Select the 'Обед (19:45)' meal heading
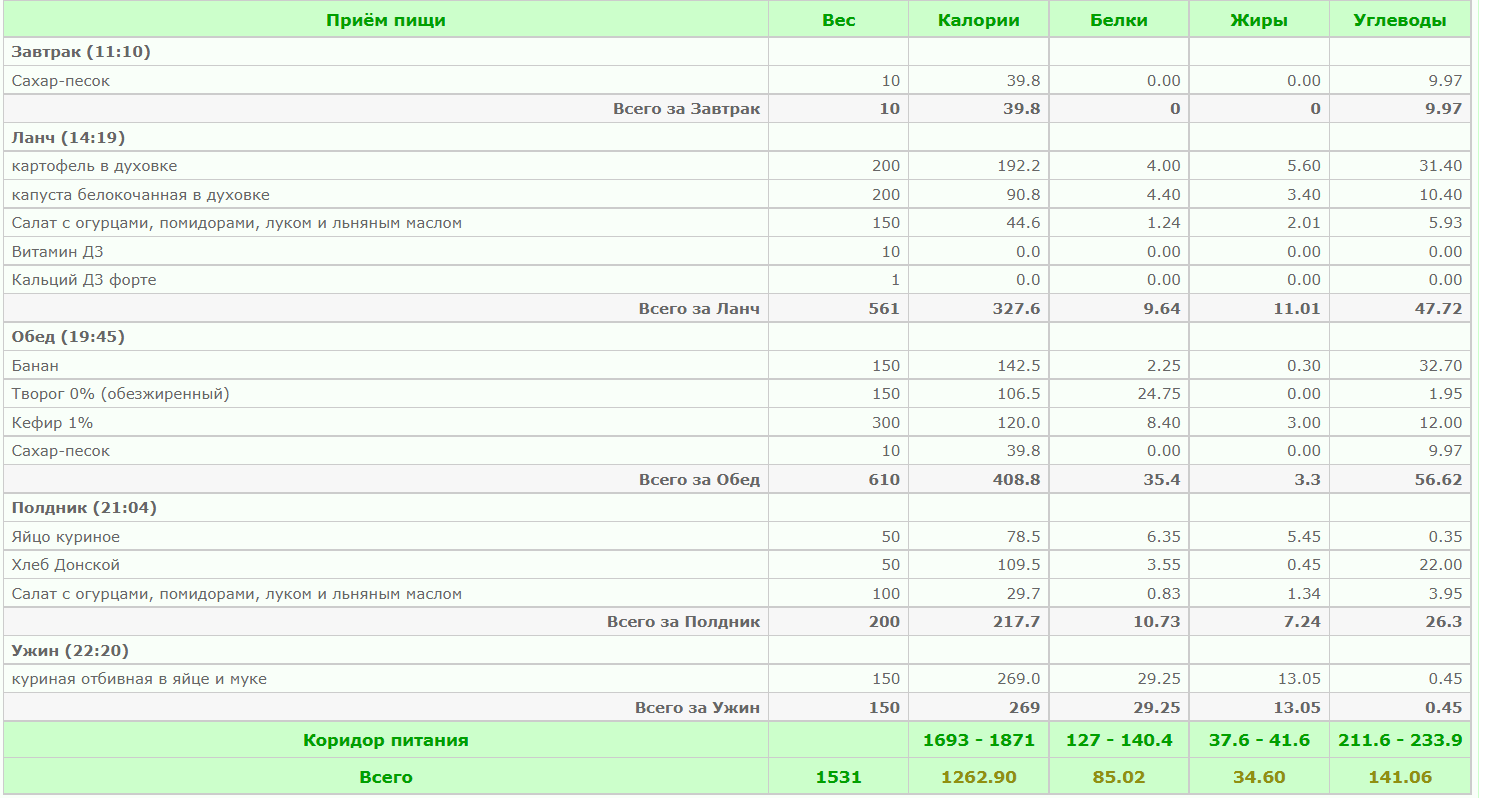The image size is (1495, 798). (68, 337)
